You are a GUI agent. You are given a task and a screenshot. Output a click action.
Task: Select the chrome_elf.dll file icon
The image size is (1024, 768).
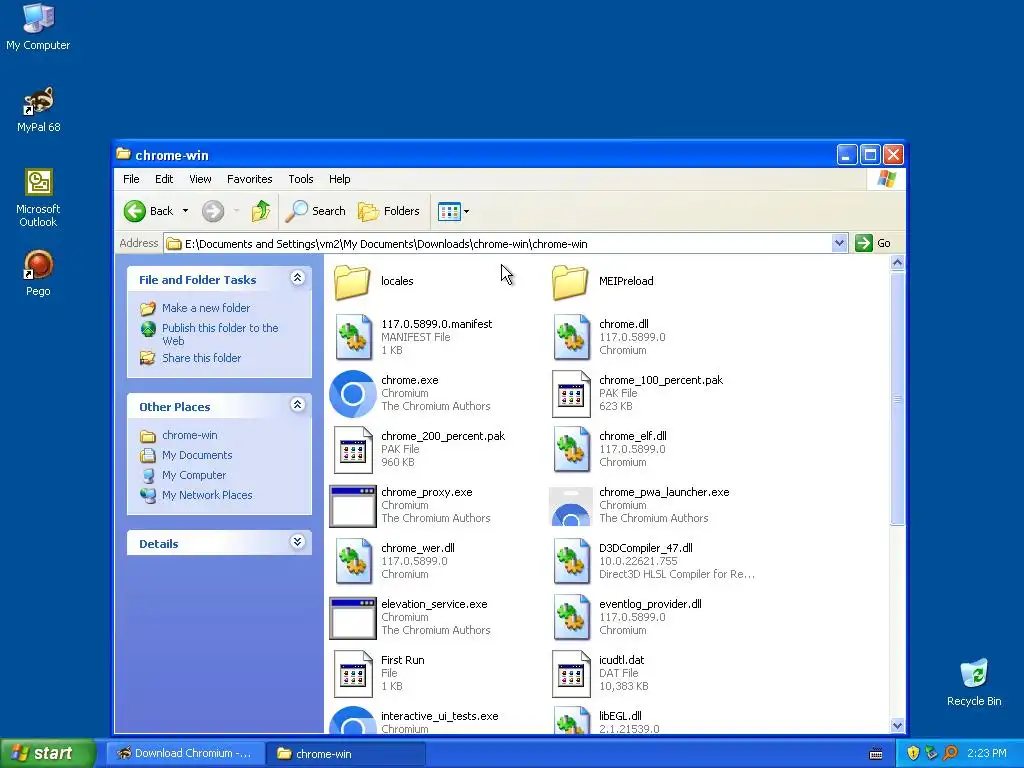(571, 449)
